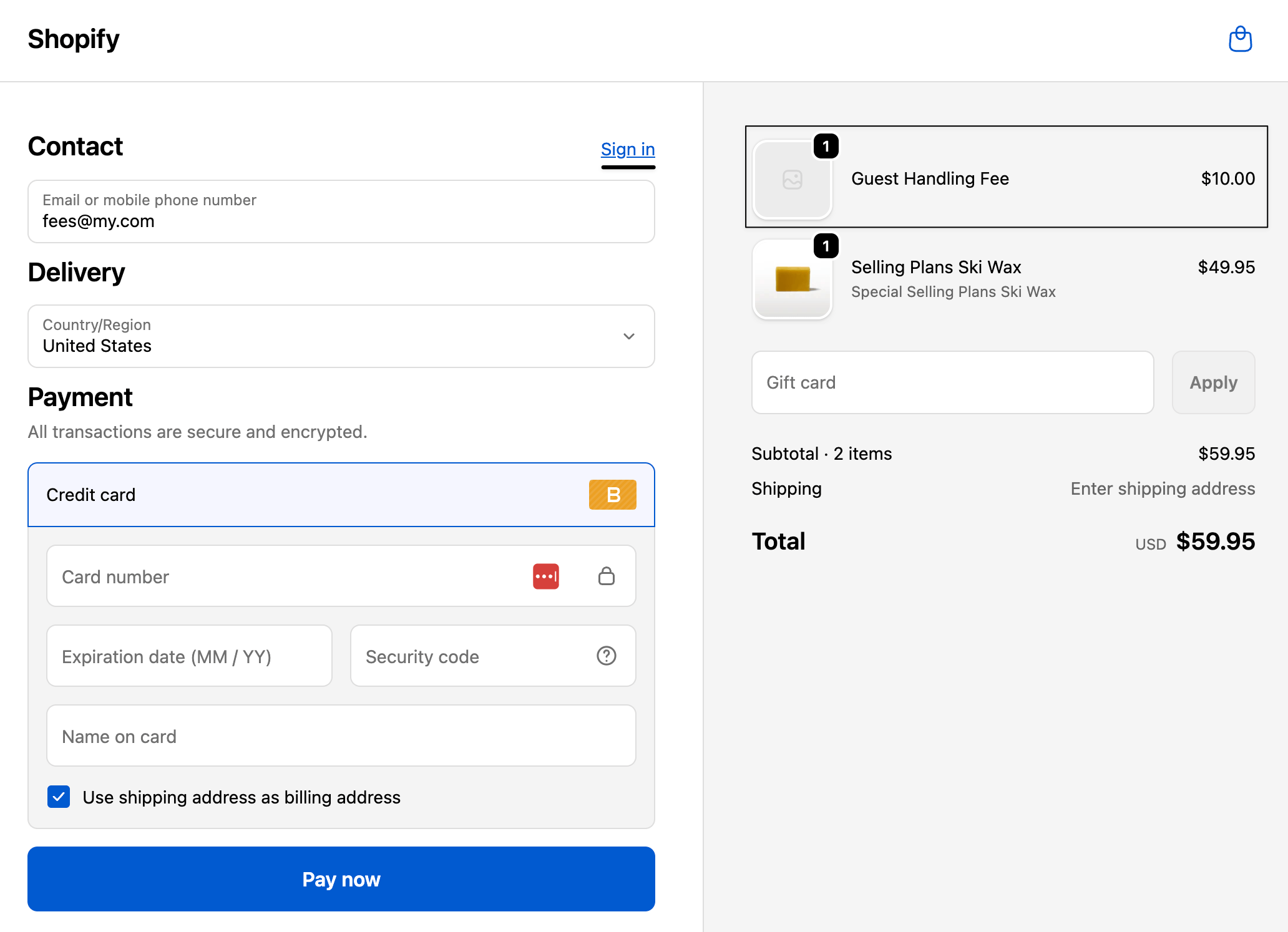
Task: Click the chevron arrow beside United States
Action: tap(628, 336)
